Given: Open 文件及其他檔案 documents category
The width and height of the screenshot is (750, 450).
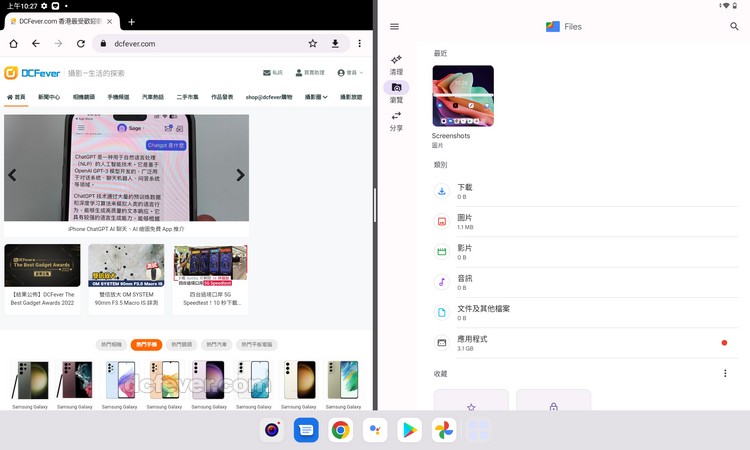Looking at the screenshot, I should pyautogui.click(x=585, y=312).
